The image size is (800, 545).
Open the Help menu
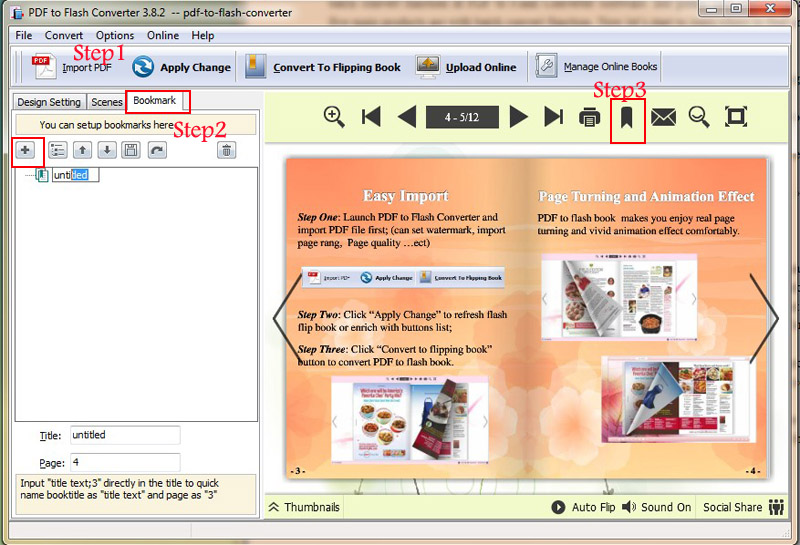(x=203, y=35)
